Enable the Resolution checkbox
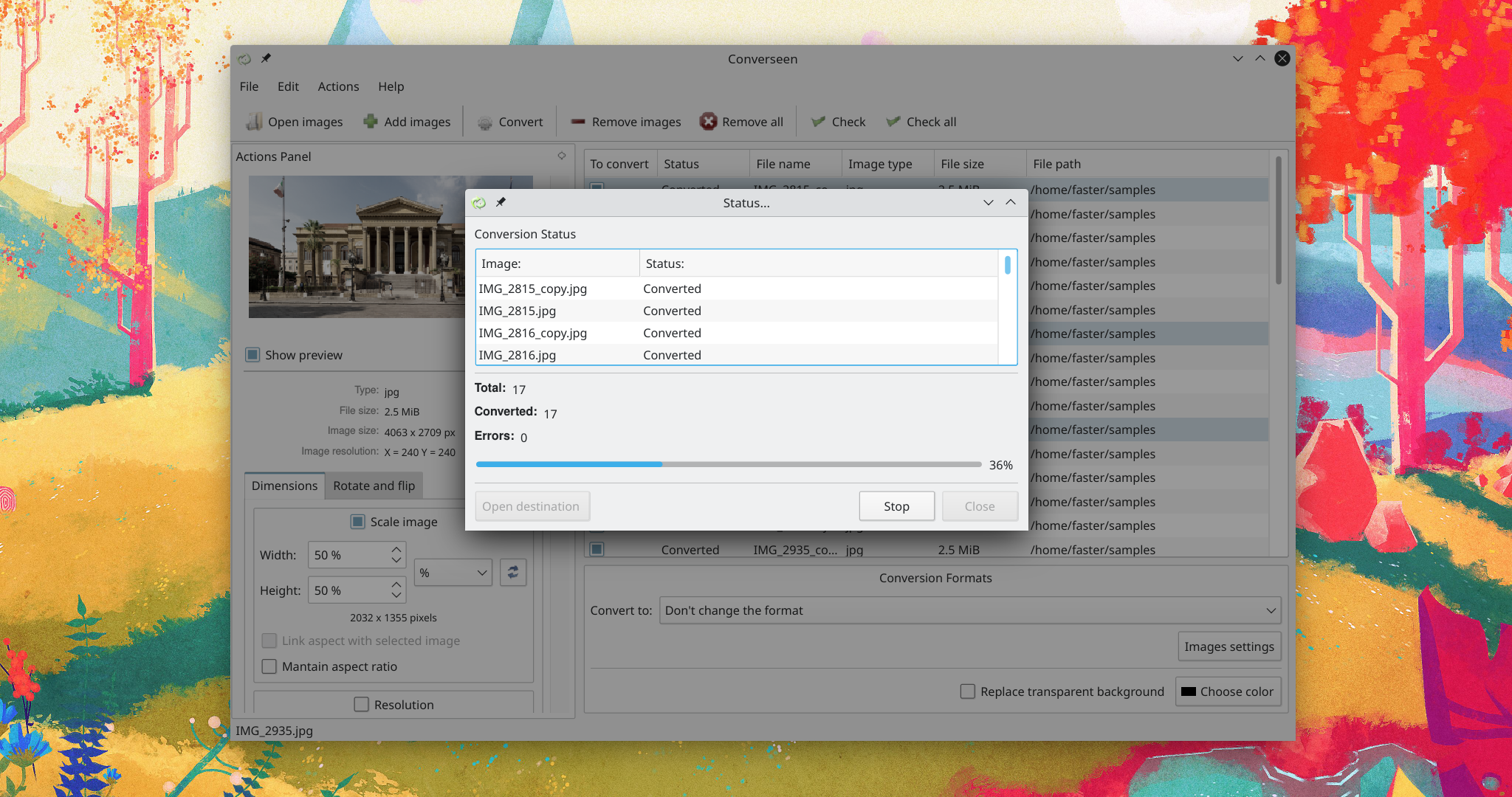The image size is (1512, 797). [361, 705]
